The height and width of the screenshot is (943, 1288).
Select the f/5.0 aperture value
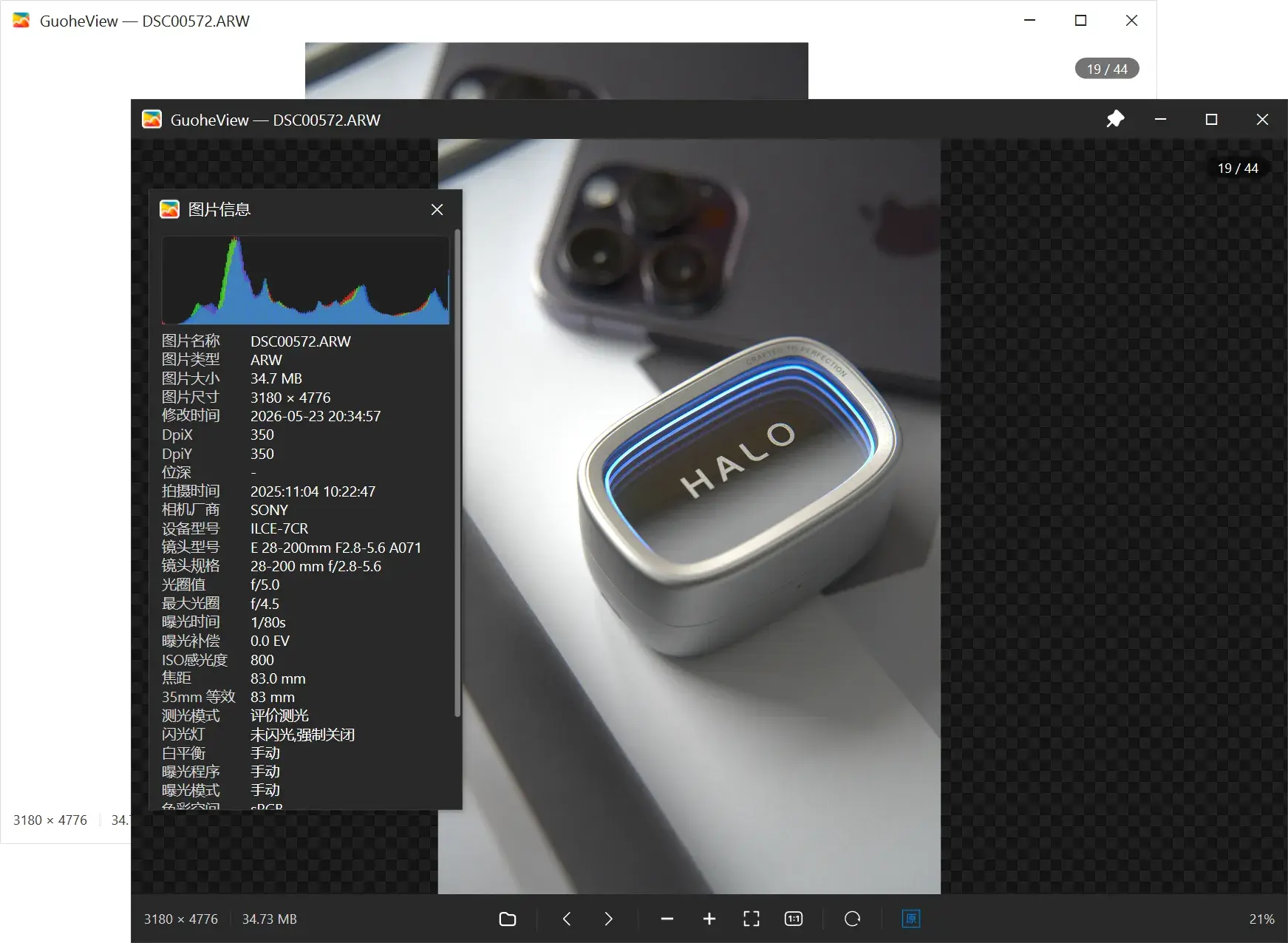coord(265,585)
